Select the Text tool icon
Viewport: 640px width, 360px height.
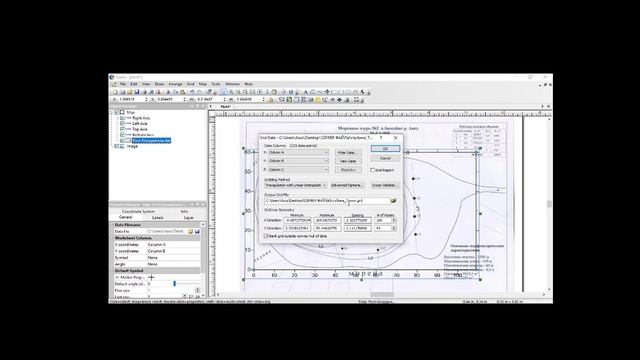(305, 92)
